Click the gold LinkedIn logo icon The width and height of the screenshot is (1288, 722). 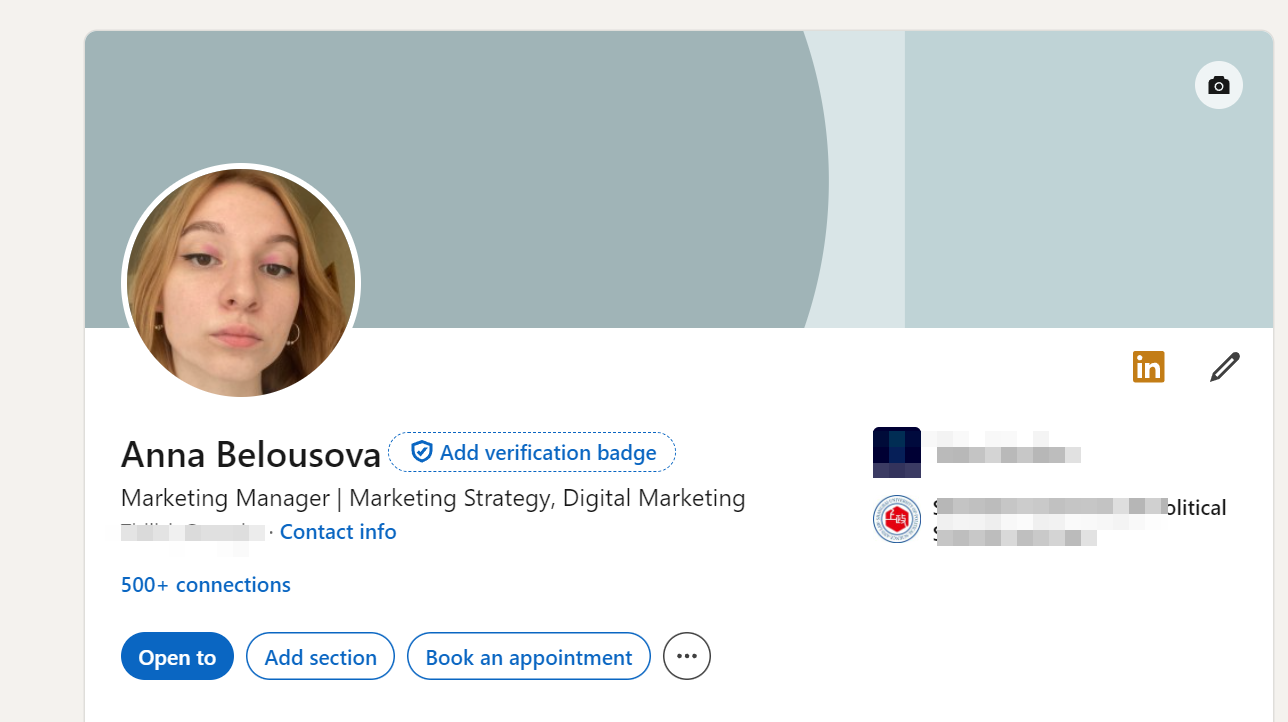pos(1148,367)
